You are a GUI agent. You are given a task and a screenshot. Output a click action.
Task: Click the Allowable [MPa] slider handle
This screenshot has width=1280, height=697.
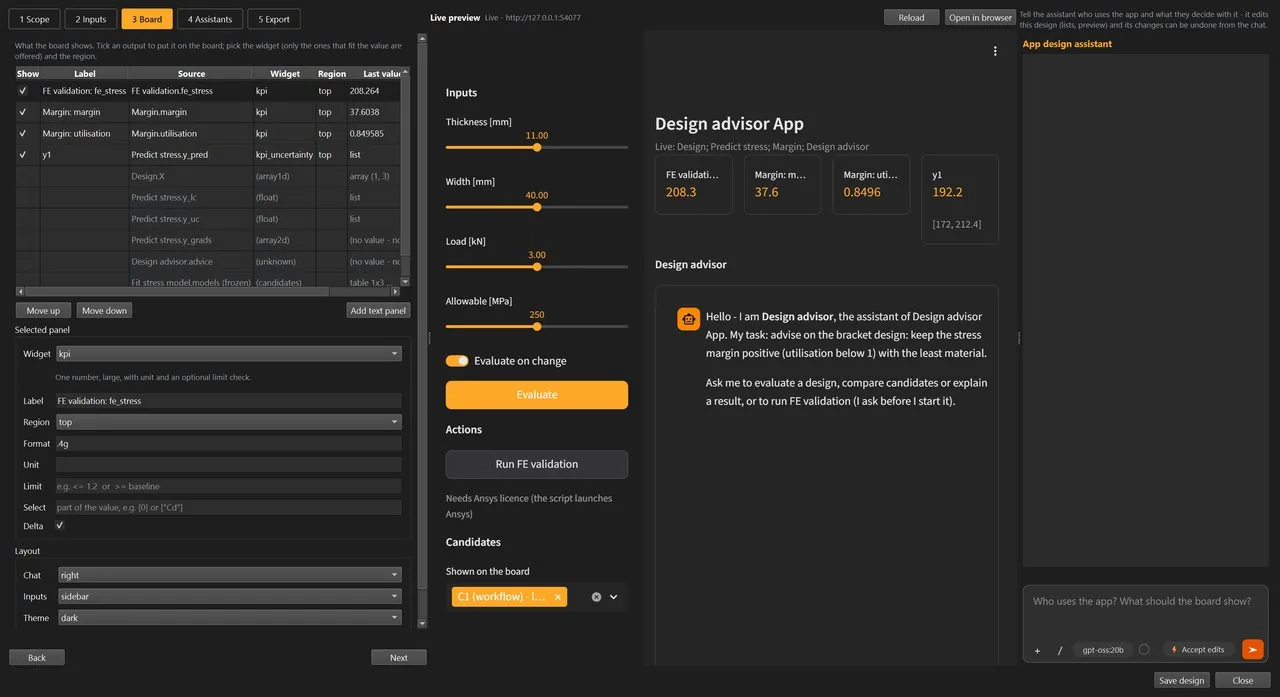[537, 326]
